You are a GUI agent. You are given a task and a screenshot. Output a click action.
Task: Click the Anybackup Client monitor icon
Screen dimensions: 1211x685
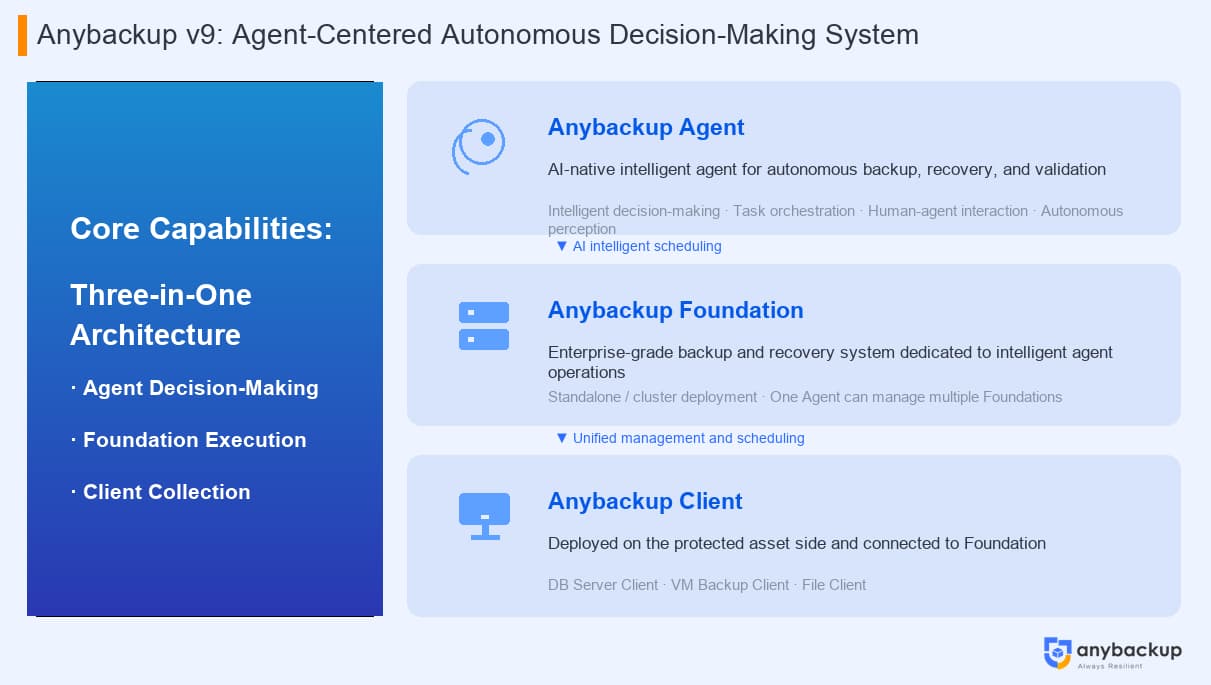[484, 516]
